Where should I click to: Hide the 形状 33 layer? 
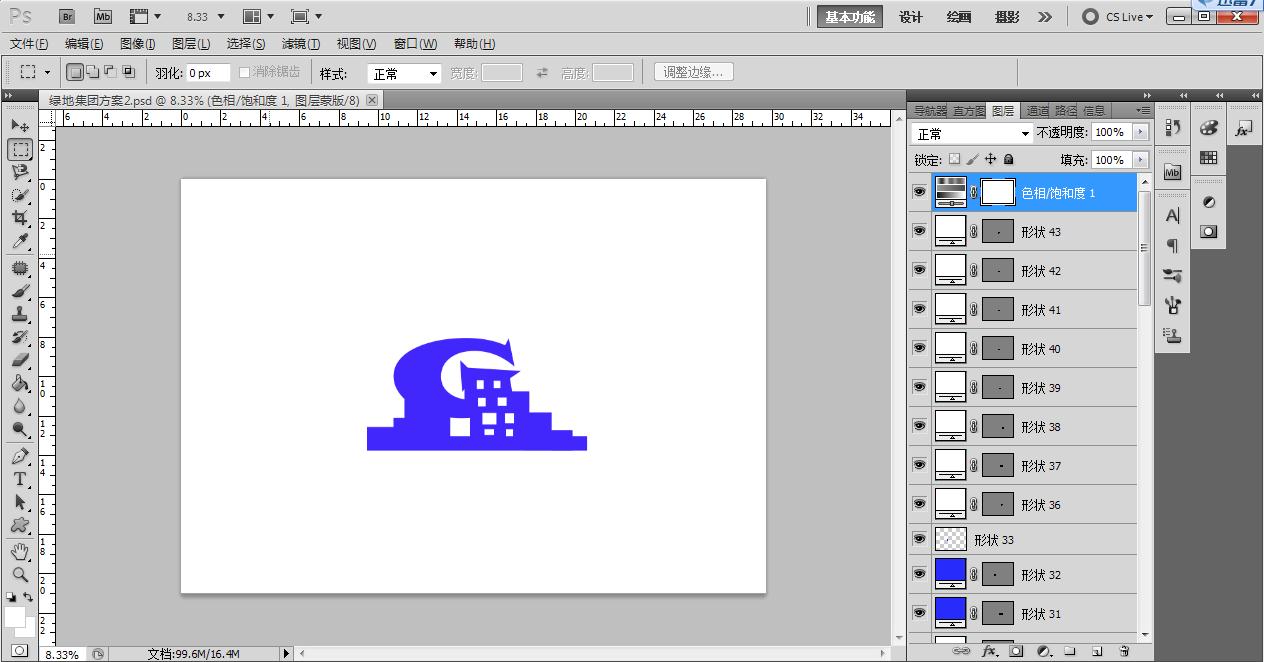(919, 539)
